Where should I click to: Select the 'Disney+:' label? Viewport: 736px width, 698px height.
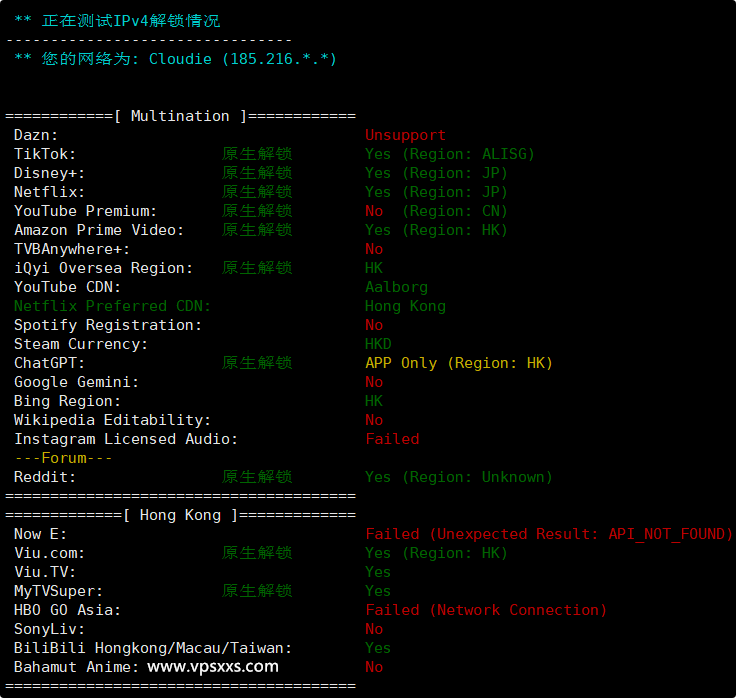point(49,173)
